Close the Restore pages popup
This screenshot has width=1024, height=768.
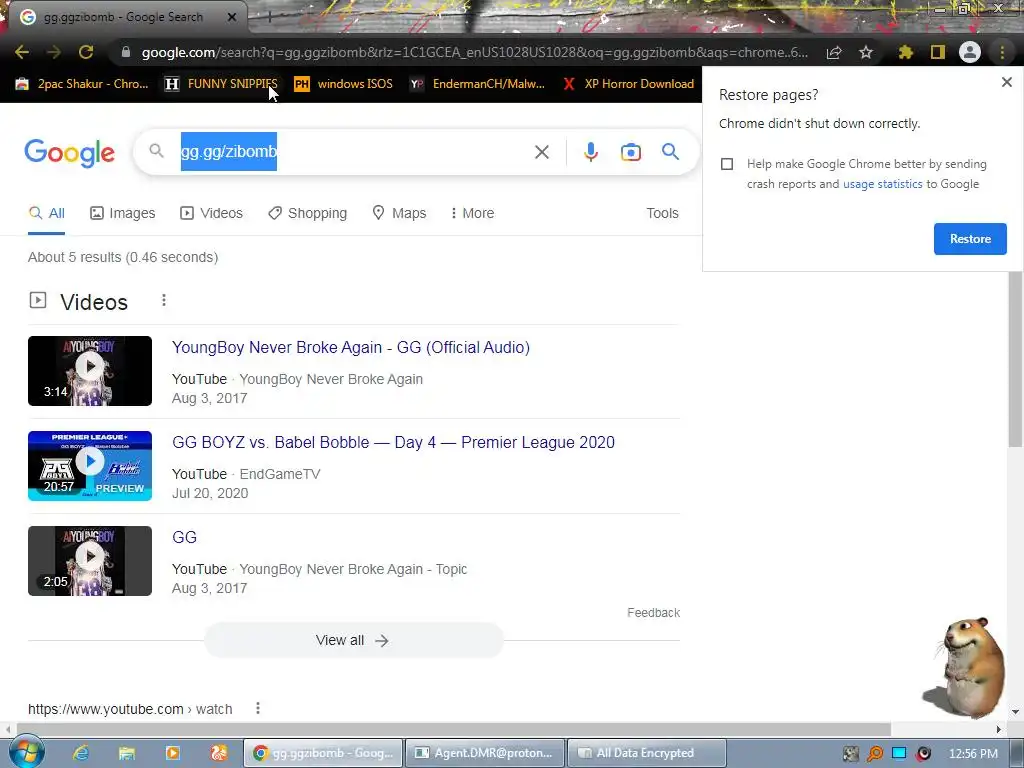(1006, 82)
